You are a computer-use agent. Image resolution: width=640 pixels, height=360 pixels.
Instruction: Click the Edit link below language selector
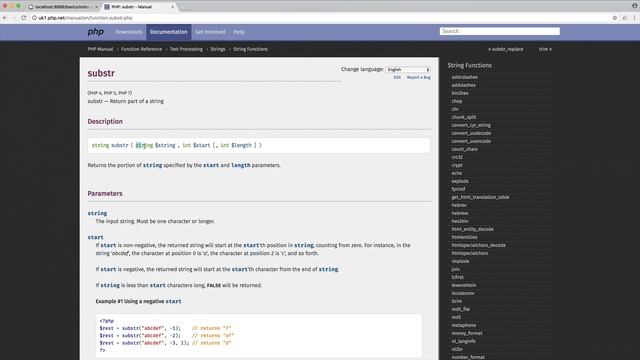(x=397, y=77)
